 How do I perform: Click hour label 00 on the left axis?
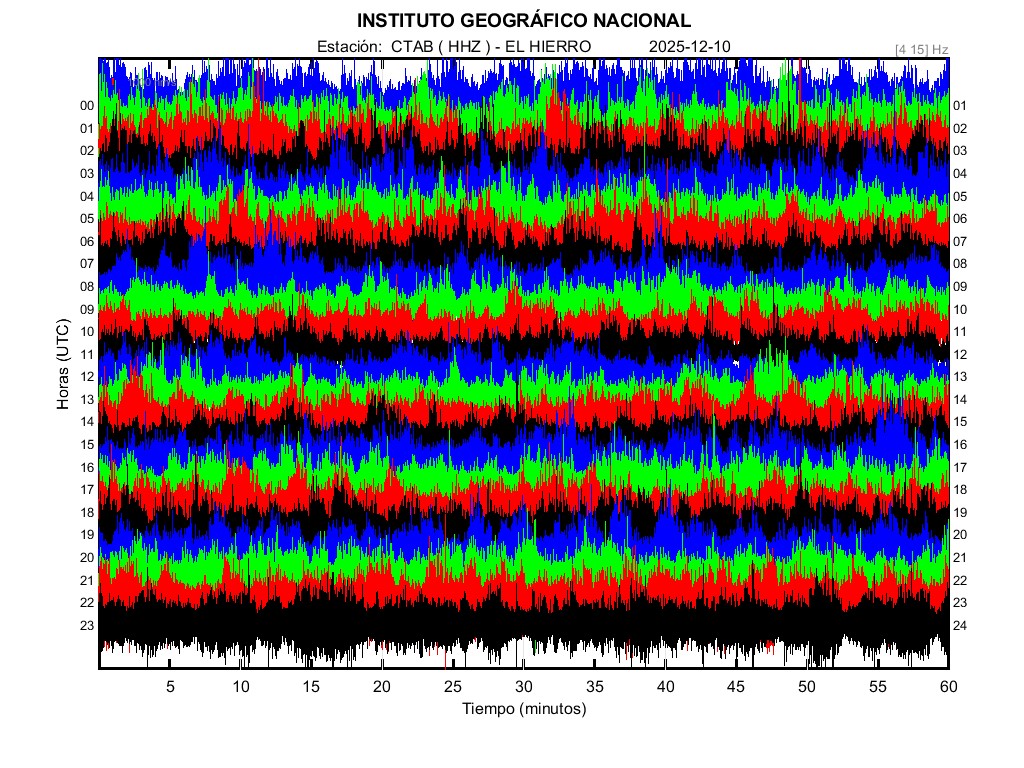coord(87,106)
